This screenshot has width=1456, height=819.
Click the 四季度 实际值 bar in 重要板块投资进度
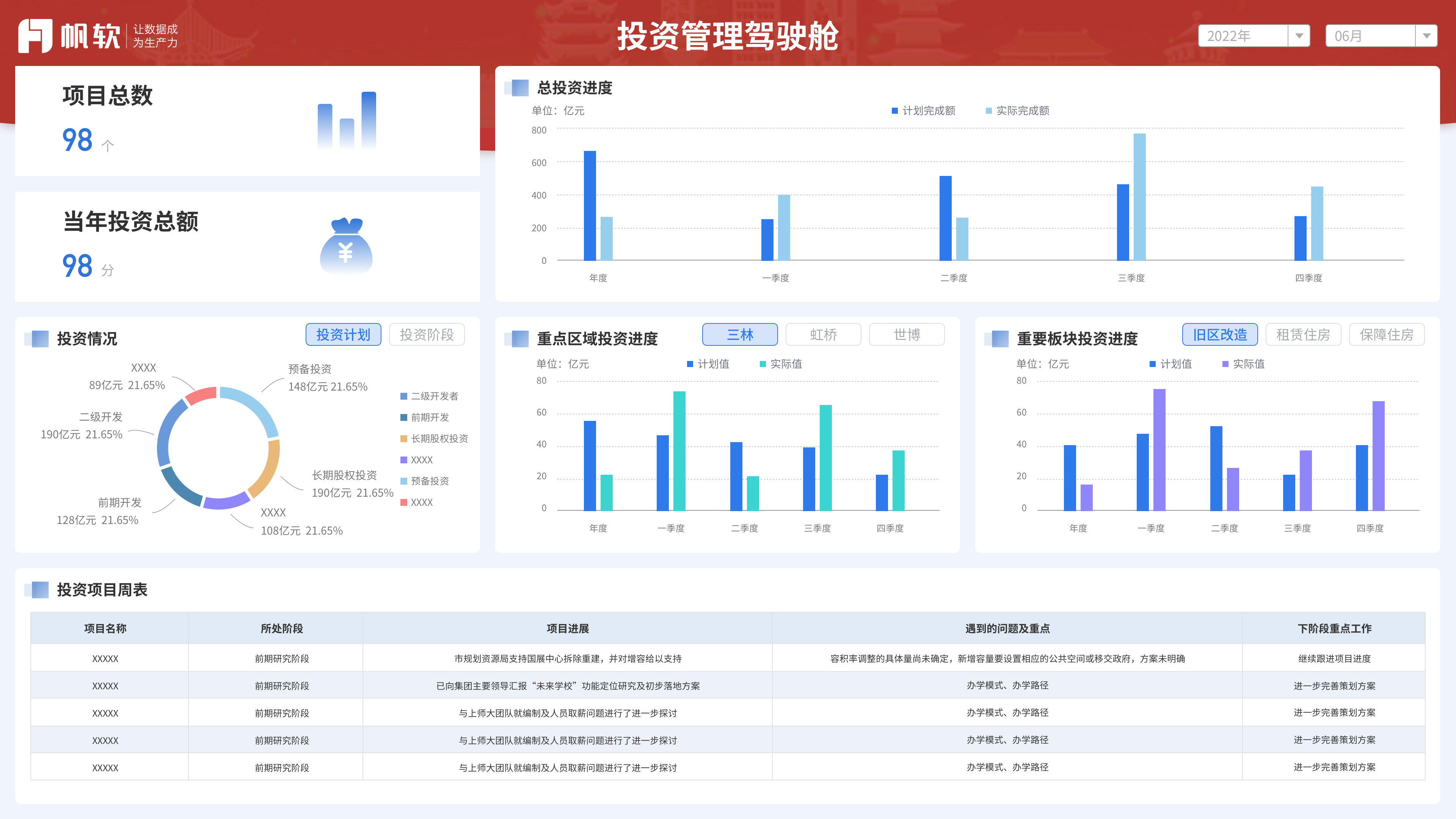1379,455
